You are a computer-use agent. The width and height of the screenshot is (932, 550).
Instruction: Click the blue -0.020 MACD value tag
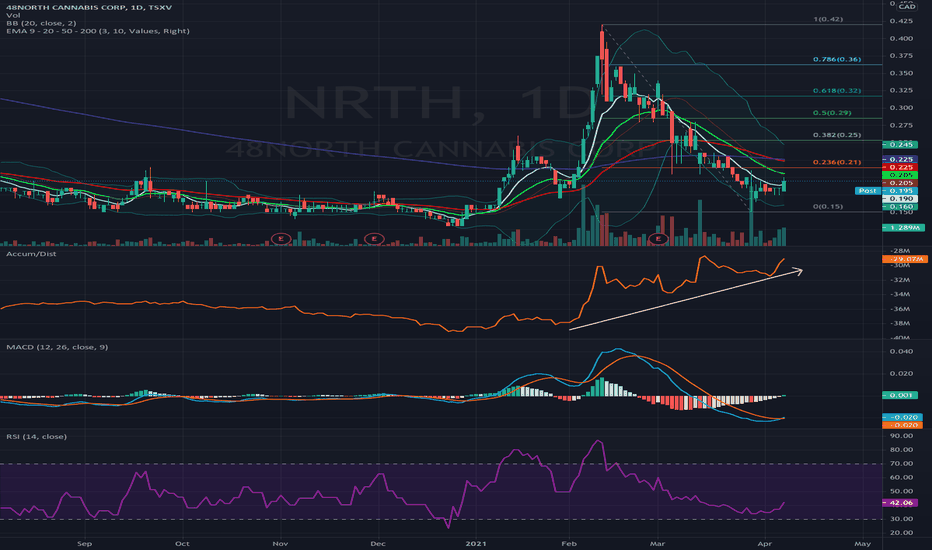(902, 417)
